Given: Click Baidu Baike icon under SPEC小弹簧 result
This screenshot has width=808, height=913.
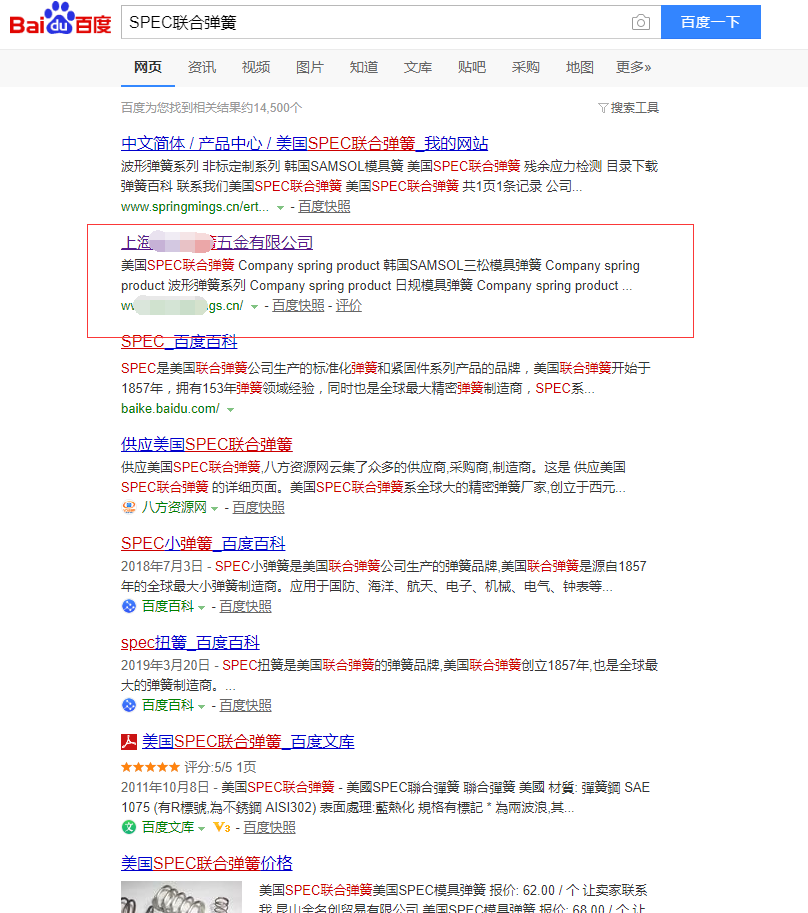Looking at the screenshot, I should tap(129, 606).
